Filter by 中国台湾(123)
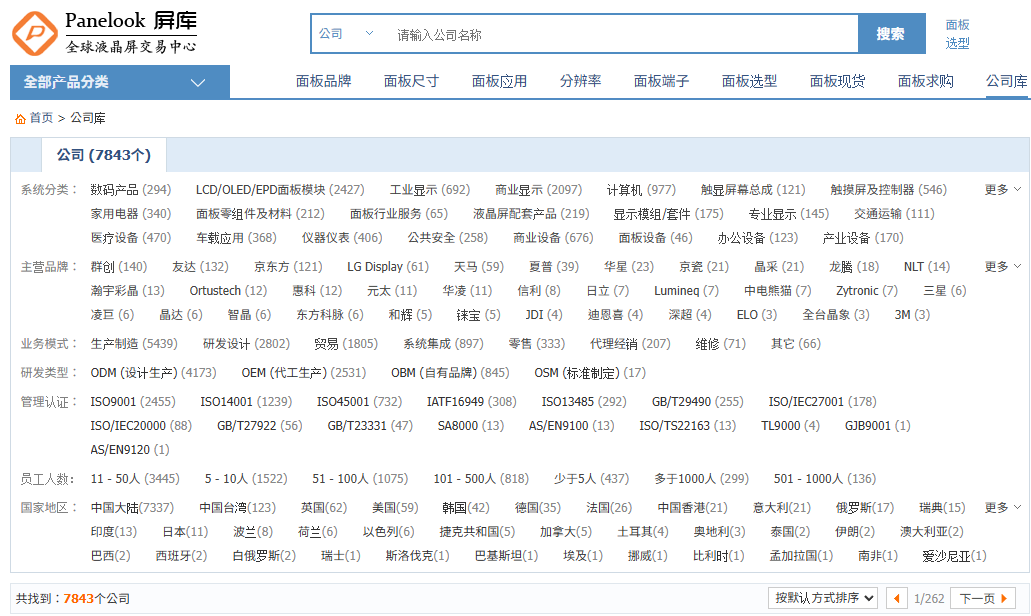Image resolution: width=1031 pixels, height=616 pixels. (x=238, y=508)
